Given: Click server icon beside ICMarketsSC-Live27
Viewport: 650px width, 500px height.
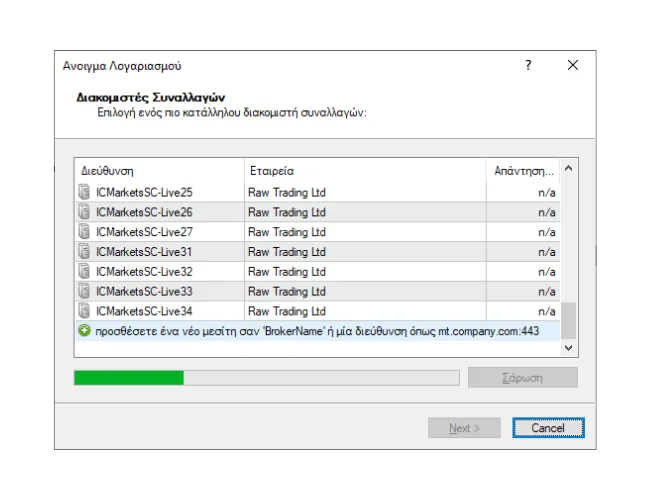Looking at the screenshot, I should 84,232.
